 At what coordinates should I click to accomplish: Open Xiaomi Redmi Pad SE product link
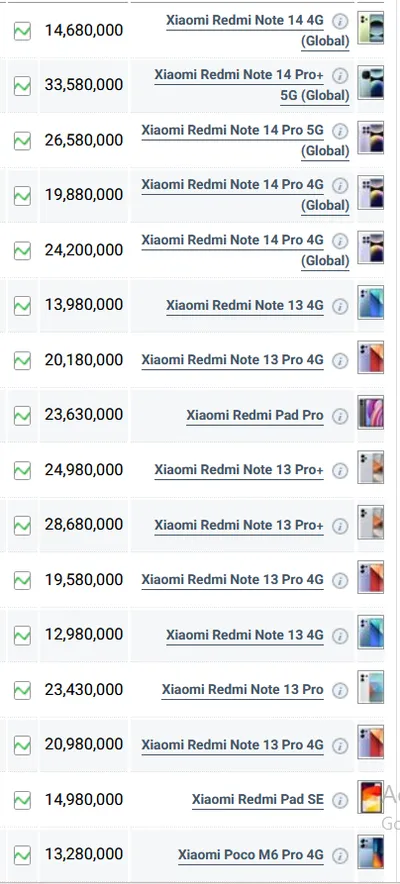coord(257,799)
